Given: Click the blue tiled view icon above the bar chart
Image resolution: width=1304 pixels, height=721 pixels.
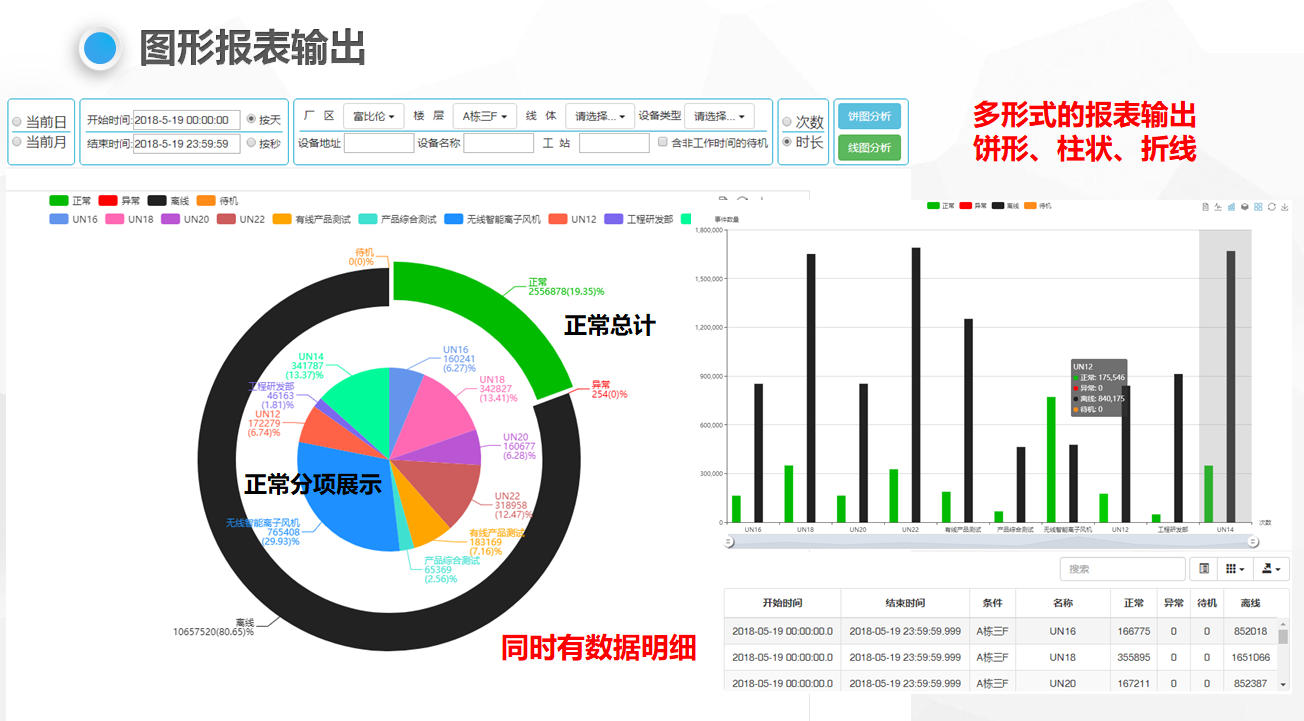Looking at the screenshot, I should tap(1258, 207).
